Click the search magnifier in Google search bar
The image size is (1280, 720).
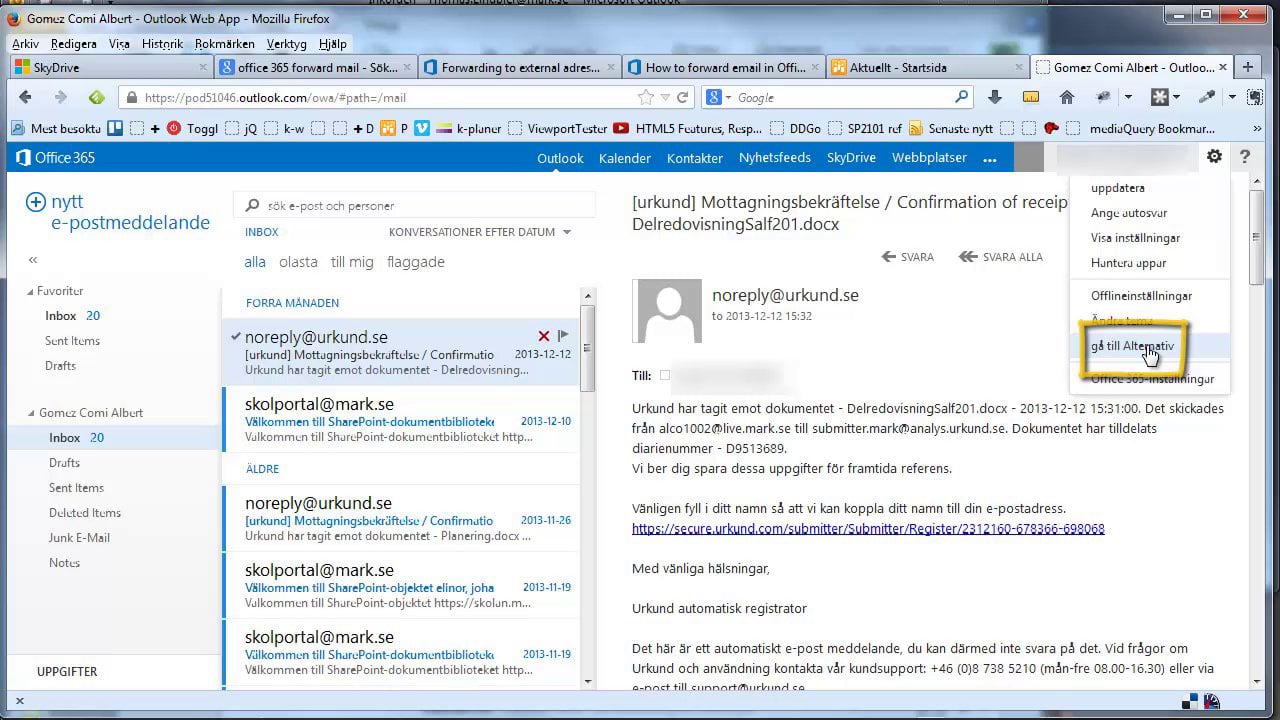pyautogui.click(x=961, y=97)
